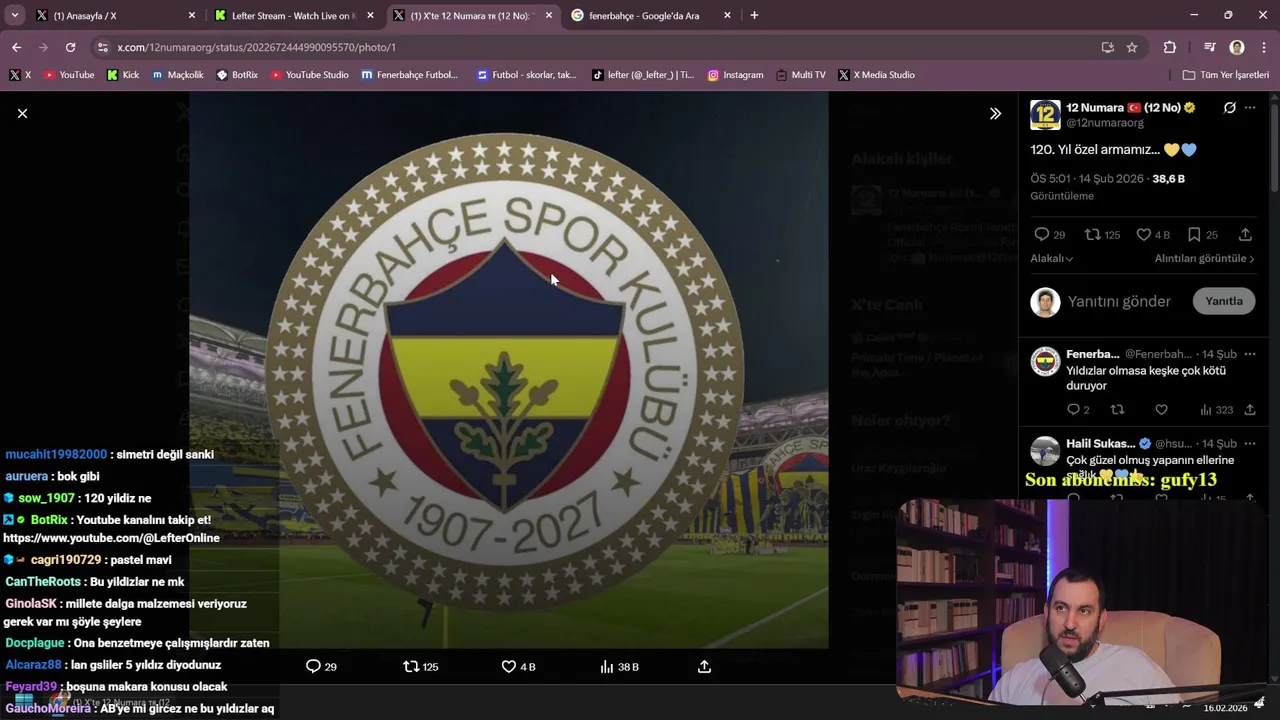
Task: Reply to the Yıldızlar olmasa comment
Action: pos(1078,410)
